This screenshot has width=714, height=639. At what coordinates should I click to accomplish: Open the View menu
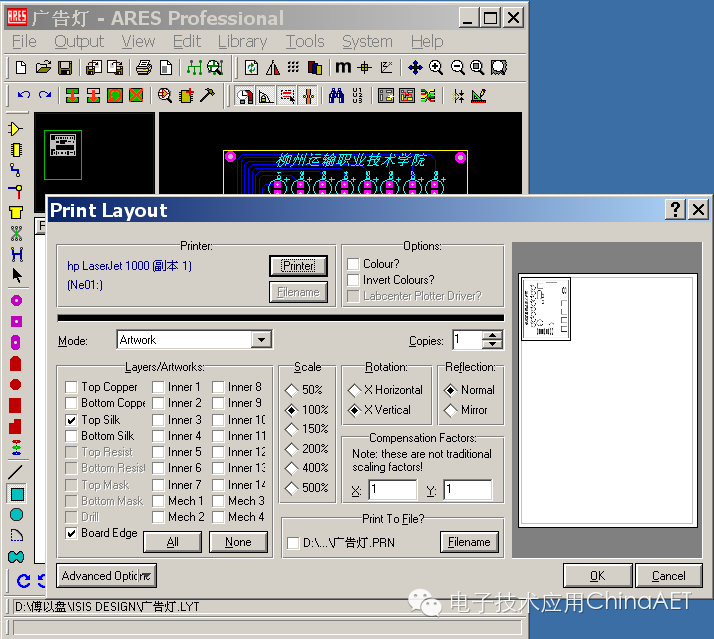138,41
